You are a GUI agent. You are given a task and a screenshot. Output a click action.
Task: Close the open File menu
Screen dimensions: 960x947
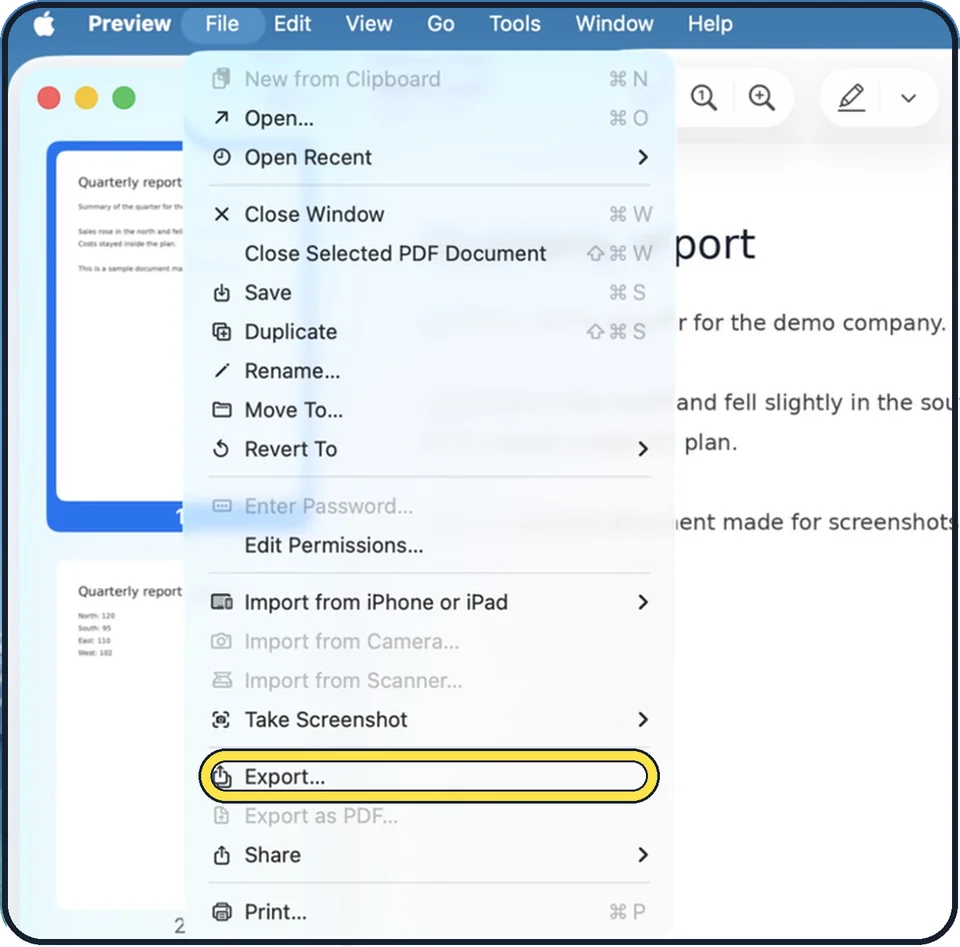[x=222, y=24]
